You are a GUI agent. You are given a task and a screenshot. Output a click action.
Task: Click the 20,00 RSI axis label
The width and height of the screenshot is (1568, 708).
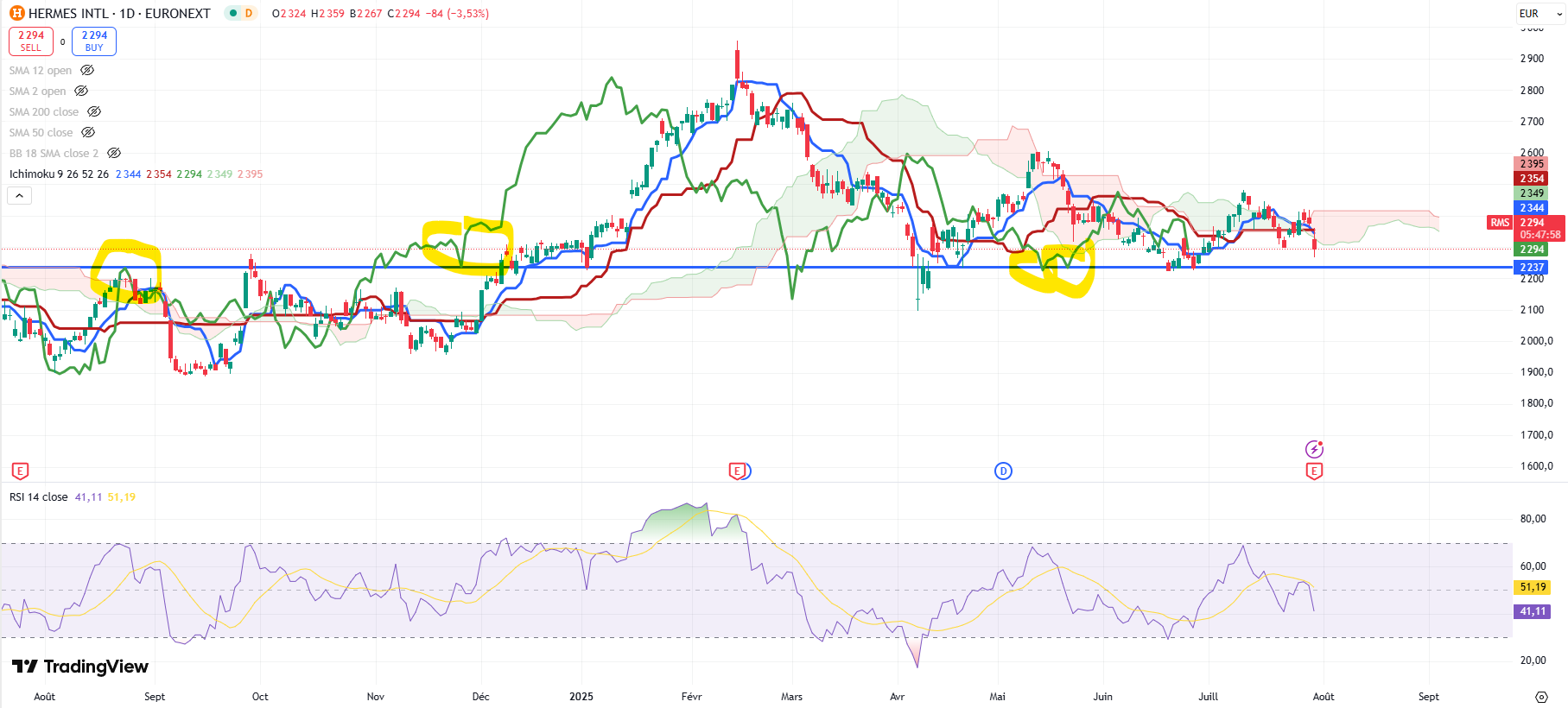click(x=1533, y=661)
